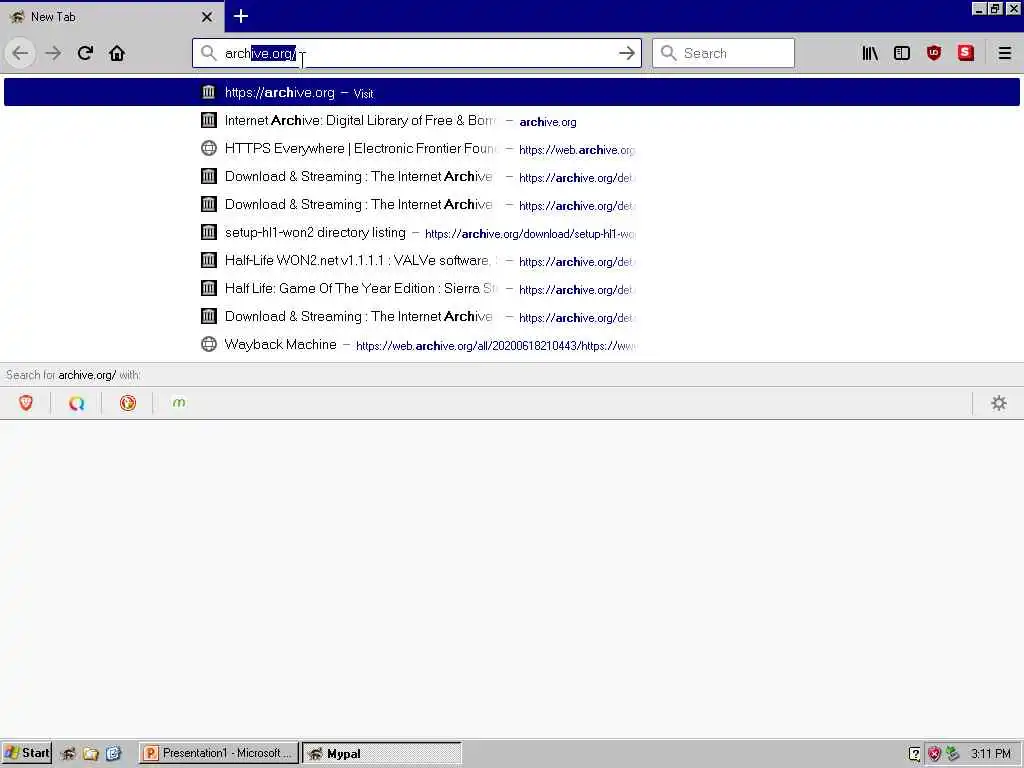Click the green tray icon beside the clock
Viewport: 1024px width, 768px height.
tap(953, 754)
